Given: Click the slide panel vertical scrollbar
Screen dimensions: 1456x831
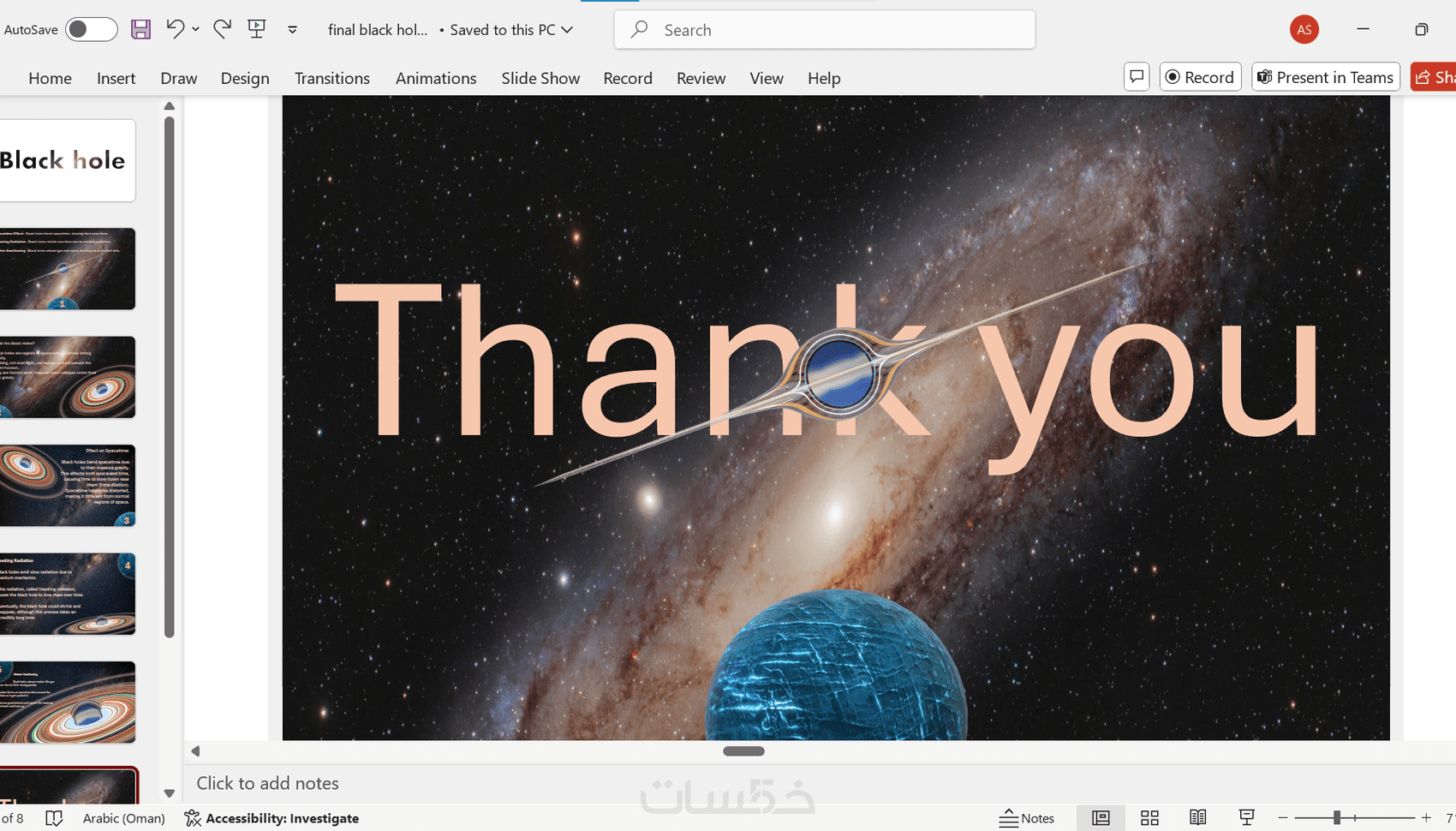Looking at the screenshot, I should [x=169, y=377].
